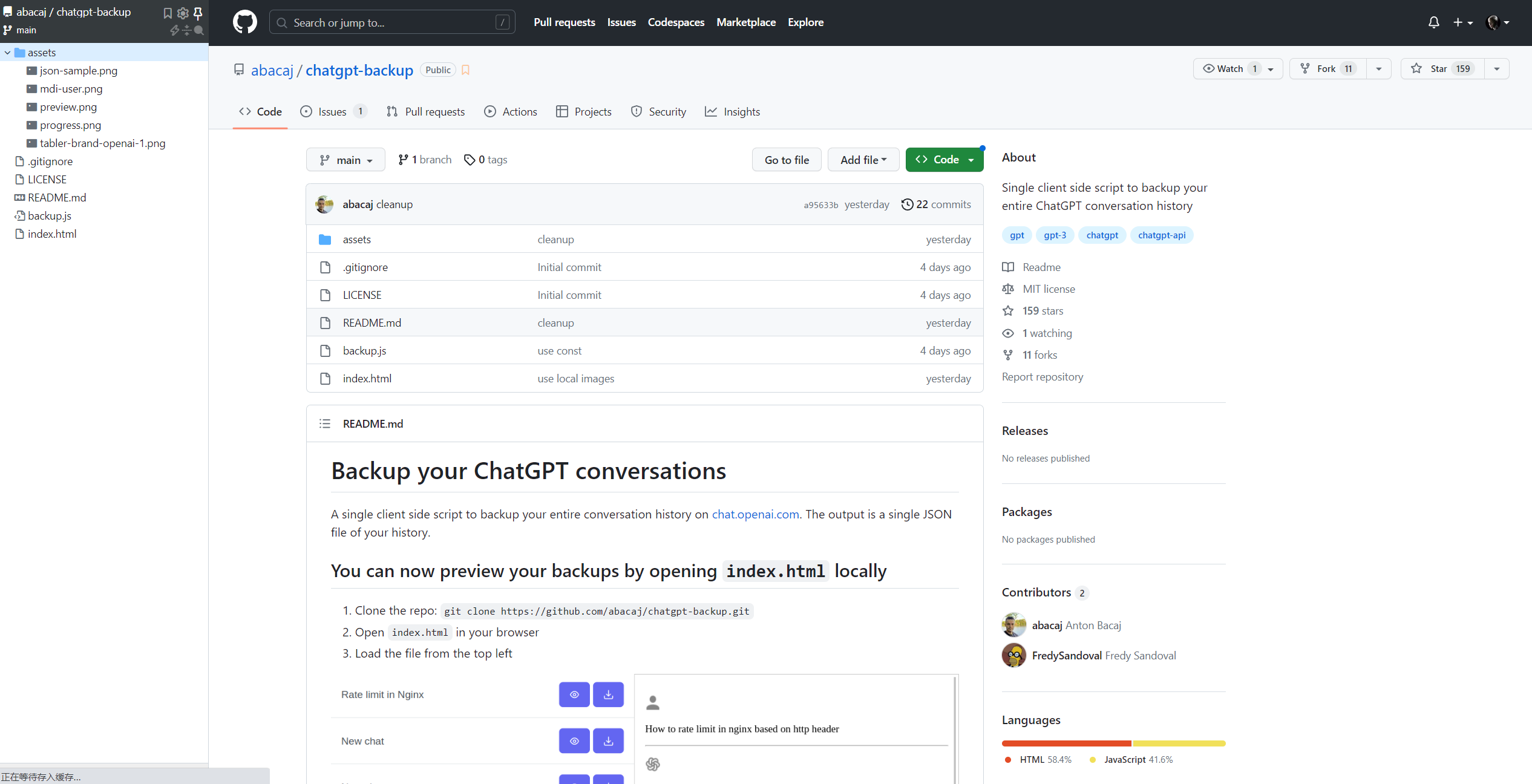Click the Go to file button
1532x784 pixels.
pyautogui.click(x=787, y=160)
